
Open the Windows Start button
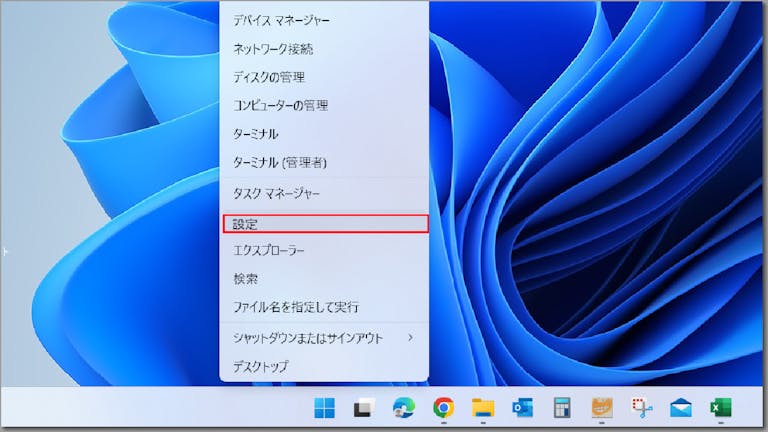pyautogui.click(x=324, y=408)
